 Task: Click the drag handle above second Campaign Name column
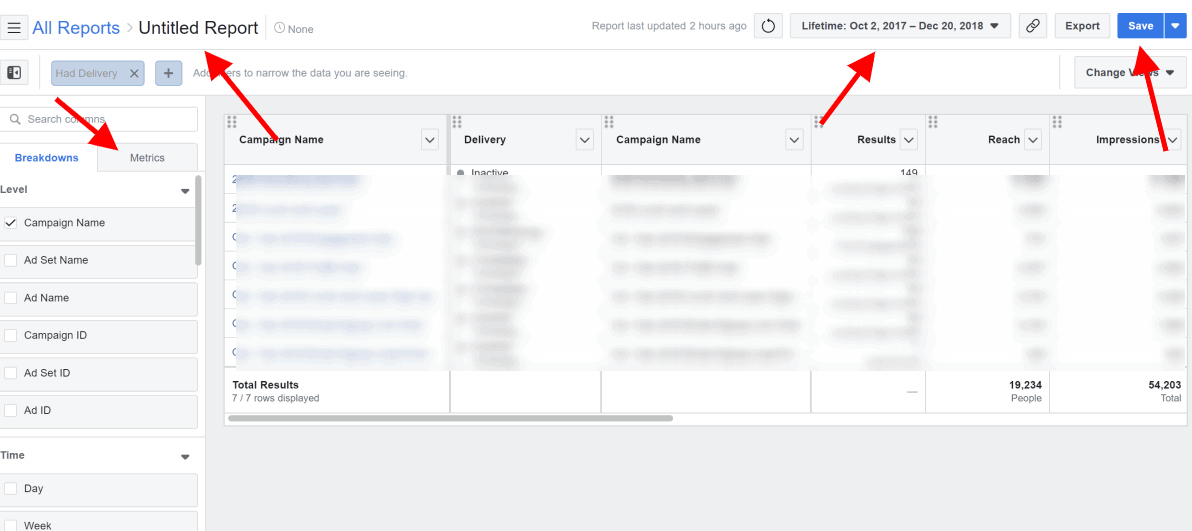point(609,122)
